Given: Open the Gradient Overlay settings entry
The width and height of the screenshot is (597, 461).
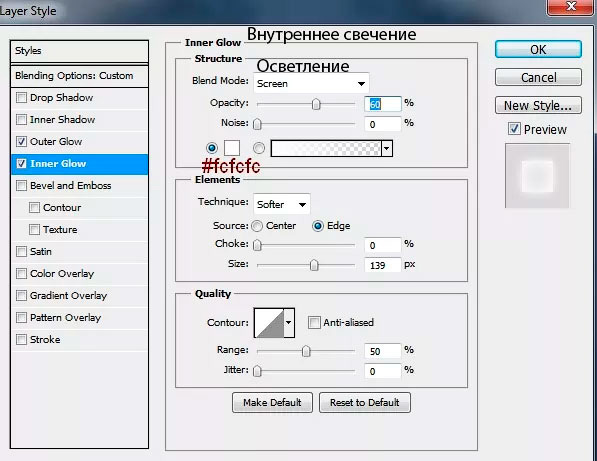Looking at the screenshot, I should point(69,296).
